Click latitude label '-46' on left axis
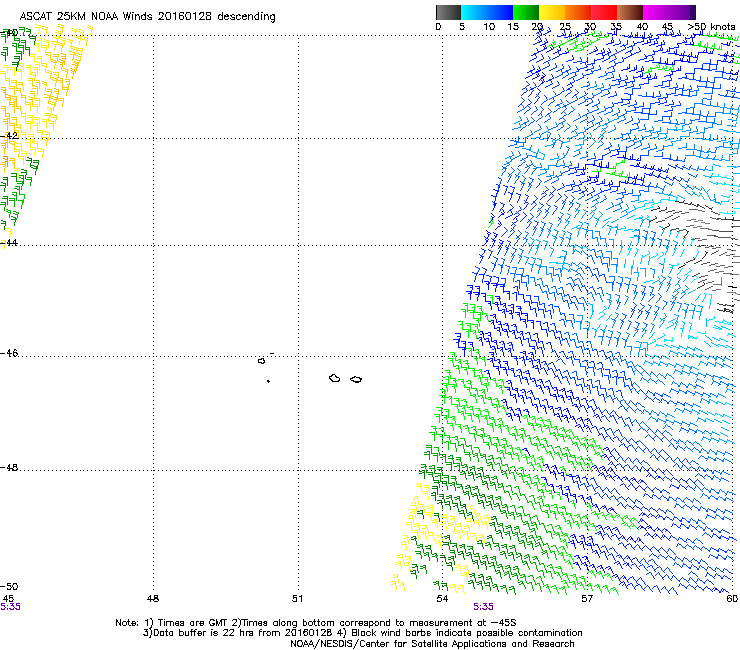Image resolution: width=740 pixels, height=650 pixels. point(9,353)
